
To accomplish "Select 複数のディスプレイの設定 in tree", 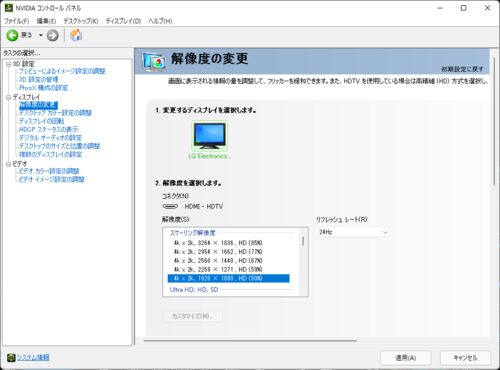I will (x=50, y=154).
